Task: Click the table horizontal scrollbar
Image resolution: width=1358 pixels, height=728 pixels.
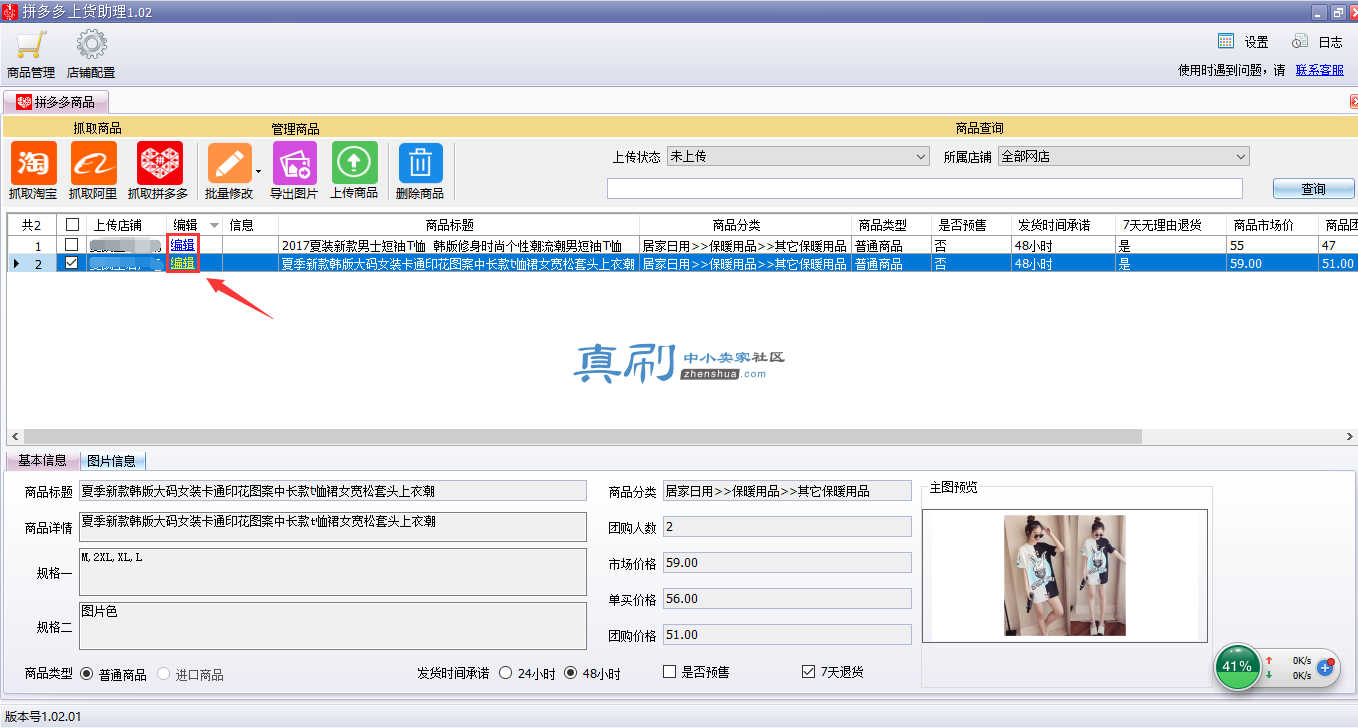Action: 583,437
